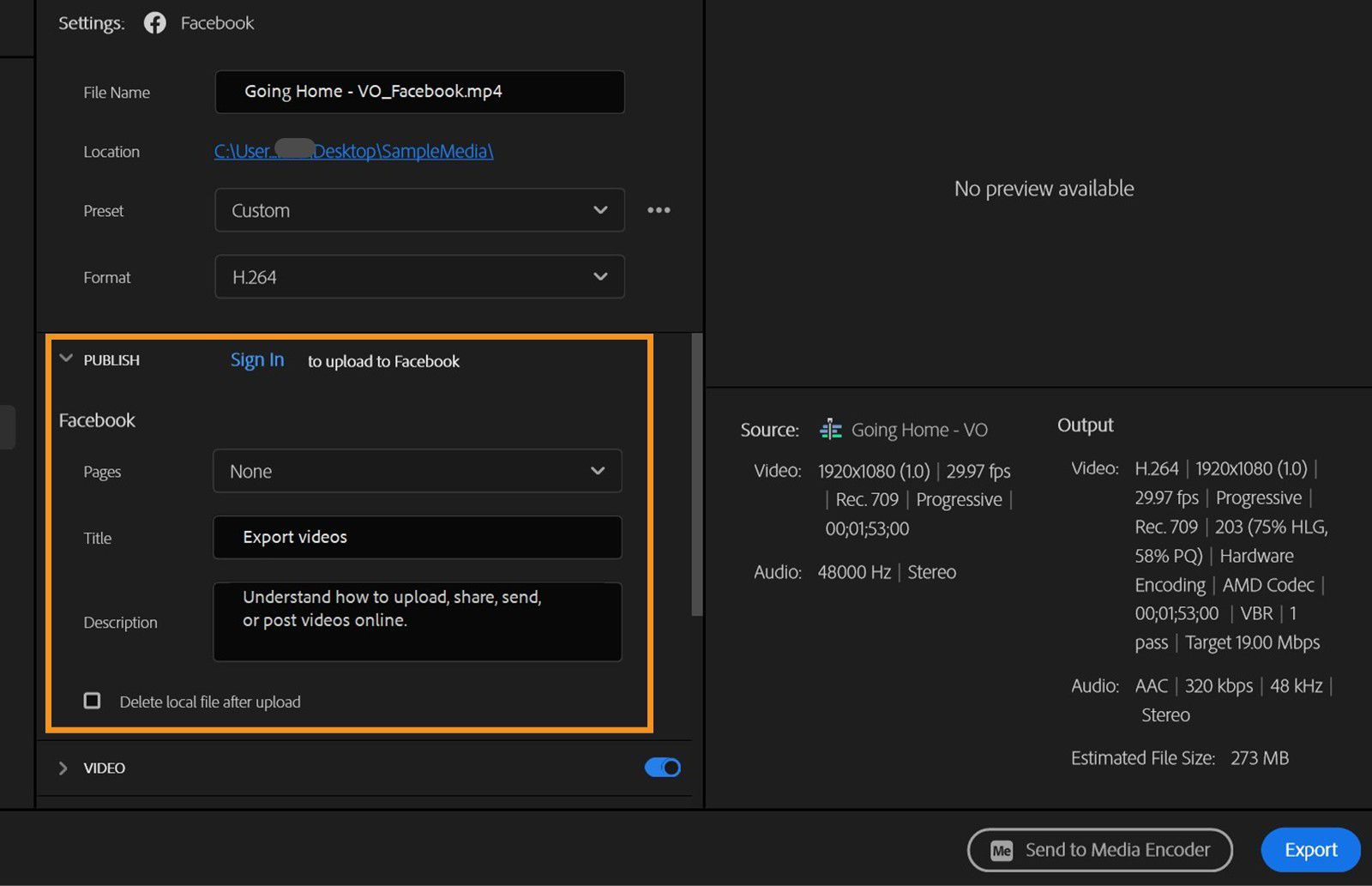Click the File Name field with Going Home

click(418, 92)
